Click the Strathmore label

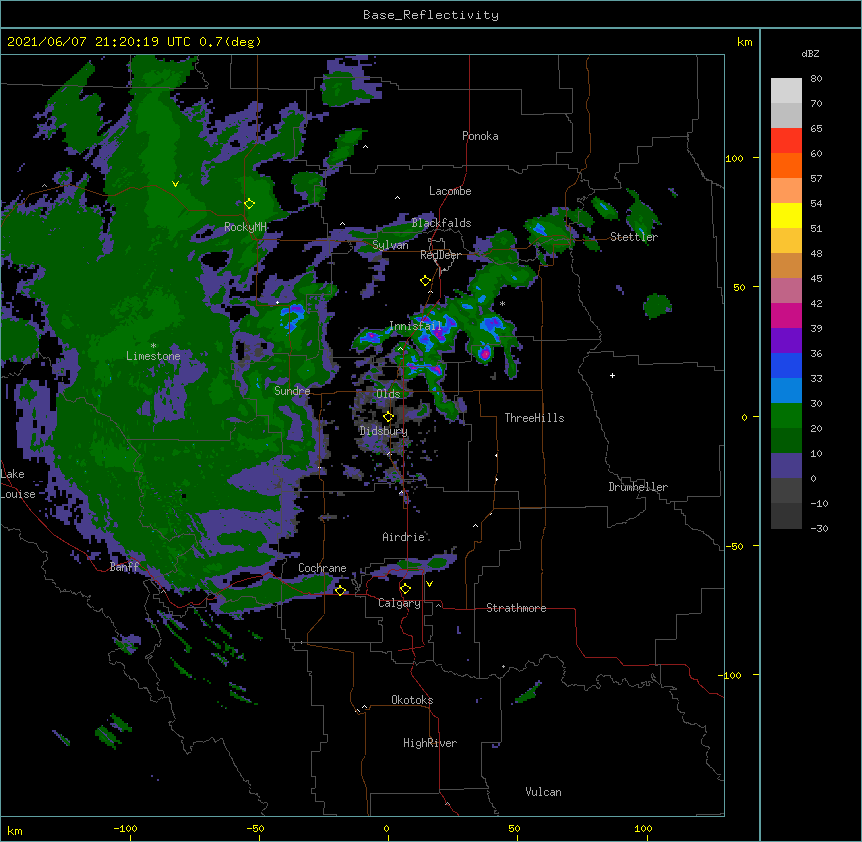516,608
